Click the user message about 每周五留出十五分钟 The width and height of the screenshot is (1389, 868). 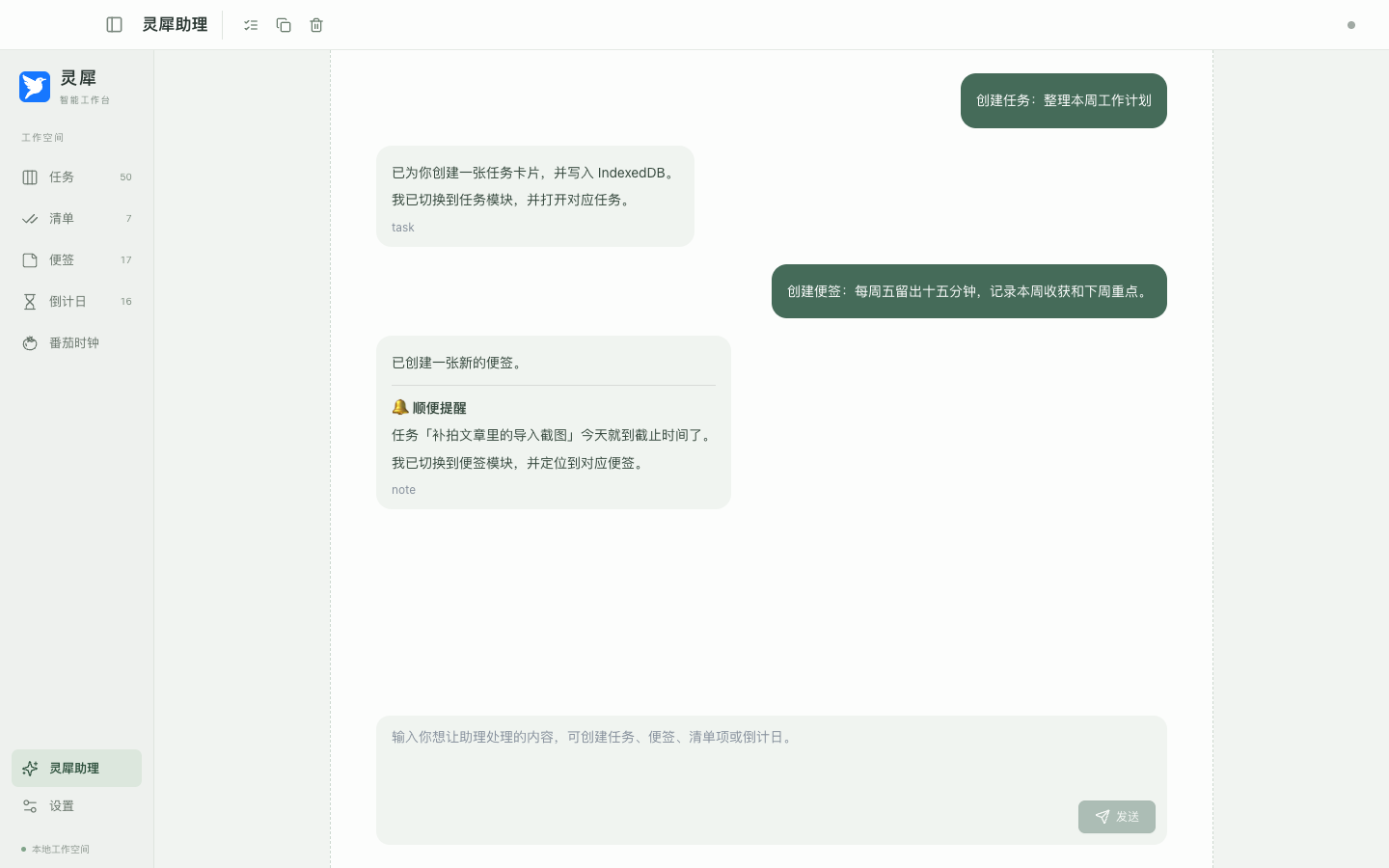(969, 291)
